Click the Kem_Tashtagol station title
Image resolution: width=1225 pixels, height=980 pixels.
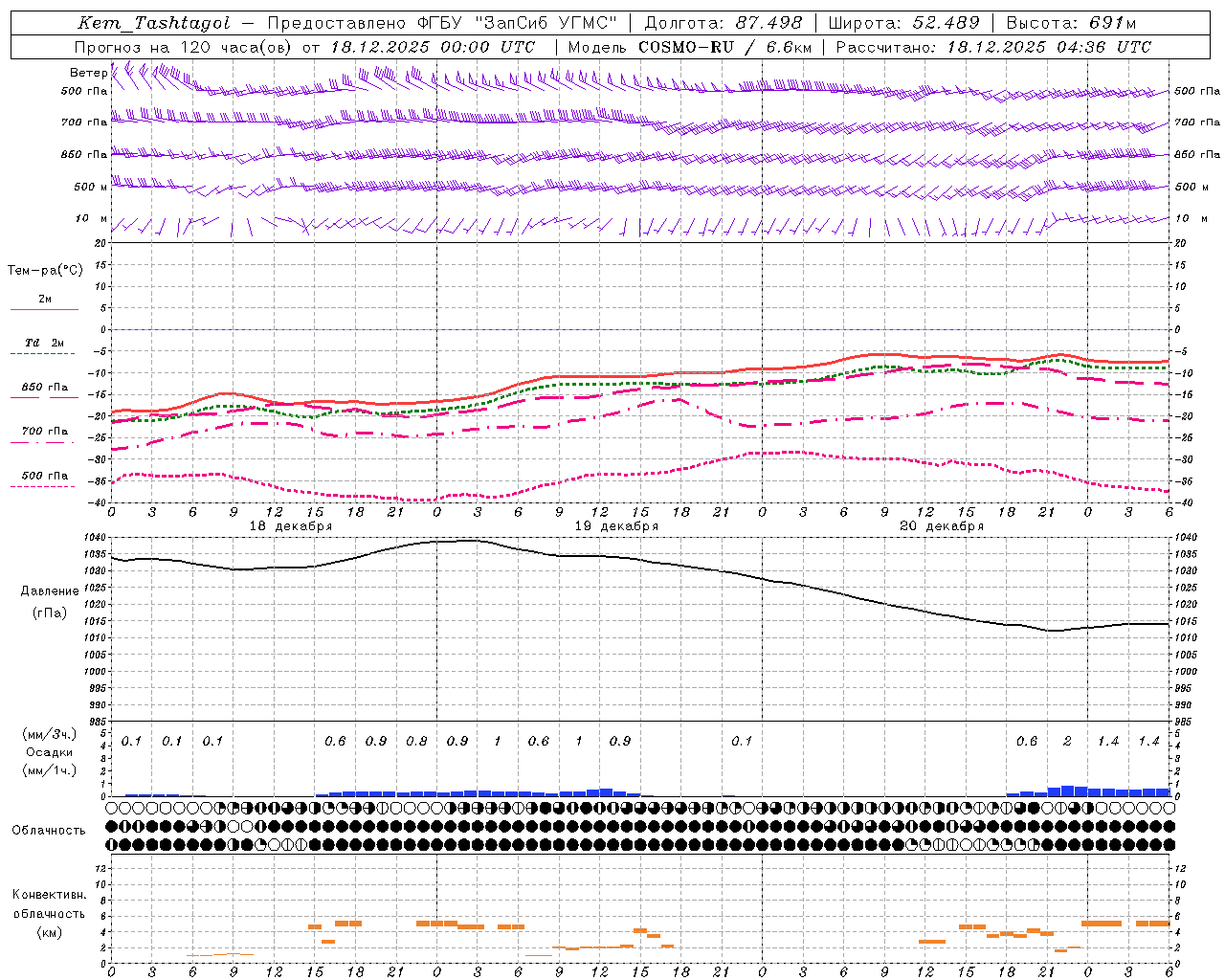pos(154,24)
